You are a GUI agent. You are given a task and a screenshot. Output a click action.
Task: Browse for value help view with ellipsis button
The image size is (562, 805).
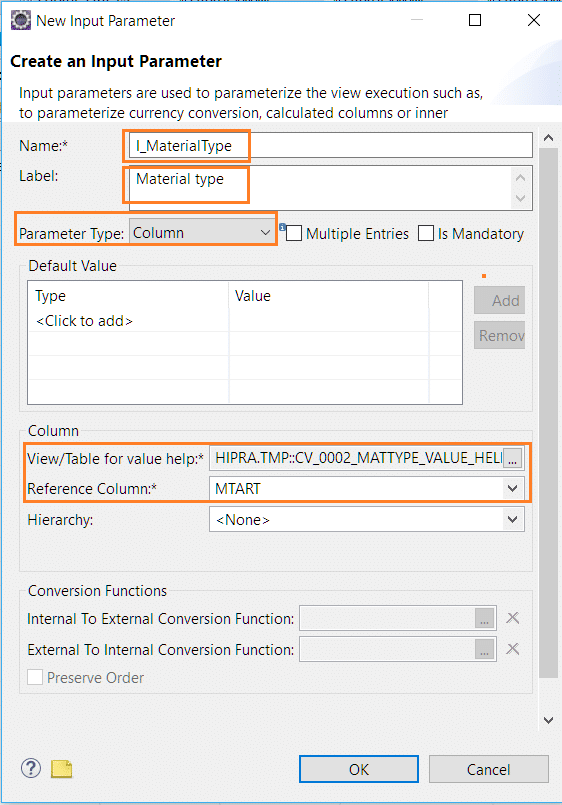click(x=512, y=458)
